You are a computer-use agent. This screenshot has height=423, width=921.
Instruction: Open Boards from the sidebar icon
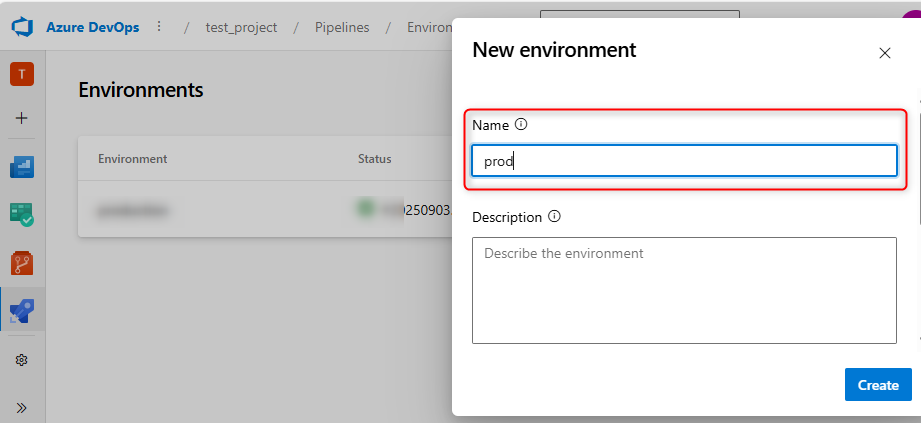22,214
